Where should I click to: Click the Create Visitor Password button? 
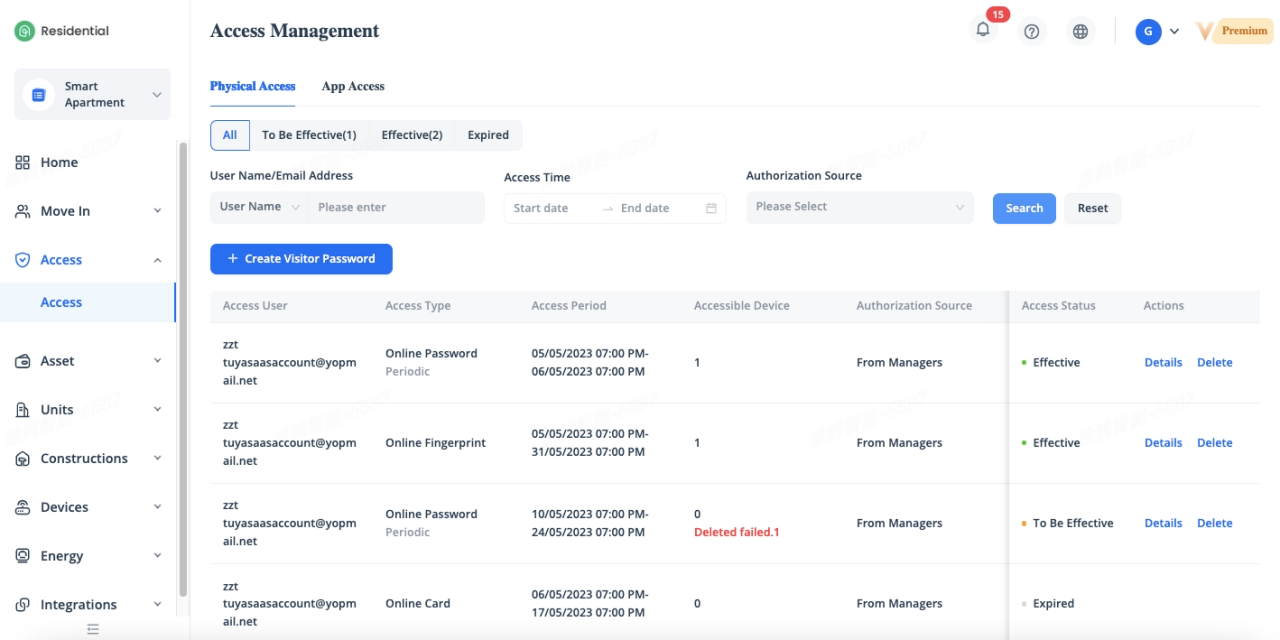point(301,259)
